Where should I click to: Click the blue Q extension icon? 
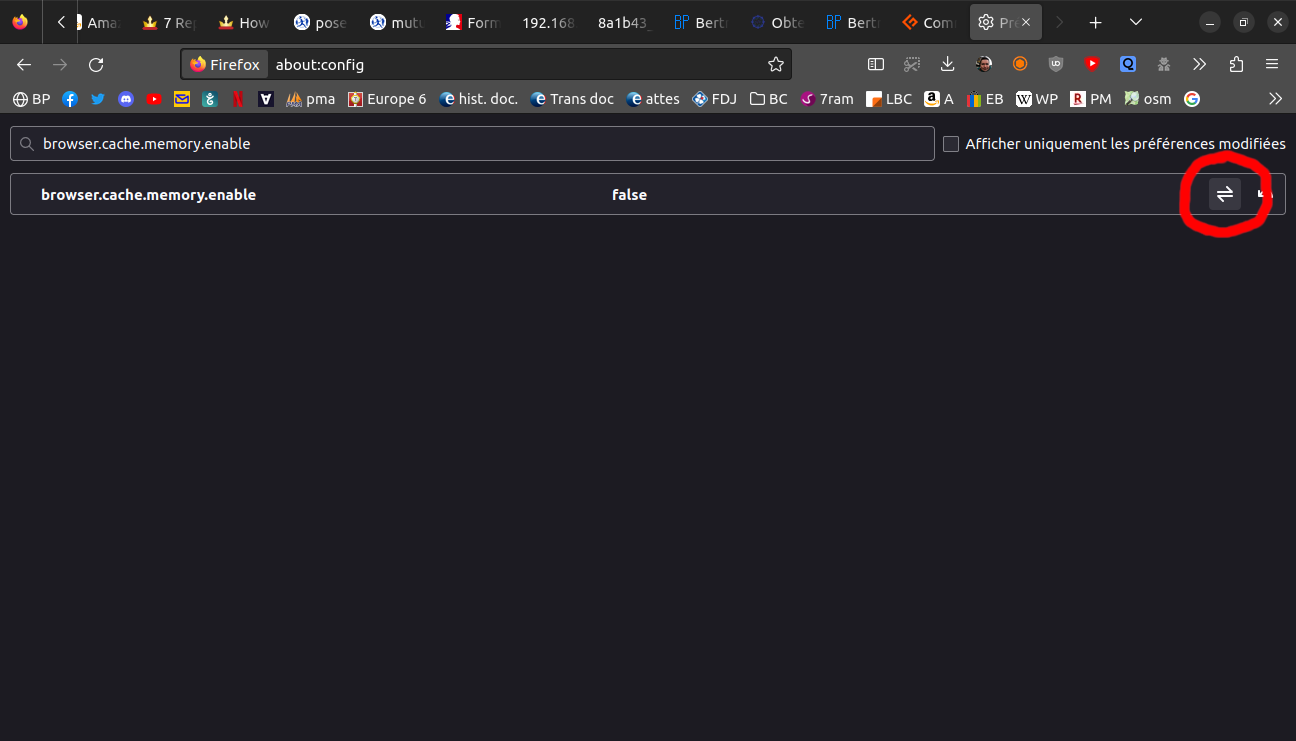[1128, 64]
